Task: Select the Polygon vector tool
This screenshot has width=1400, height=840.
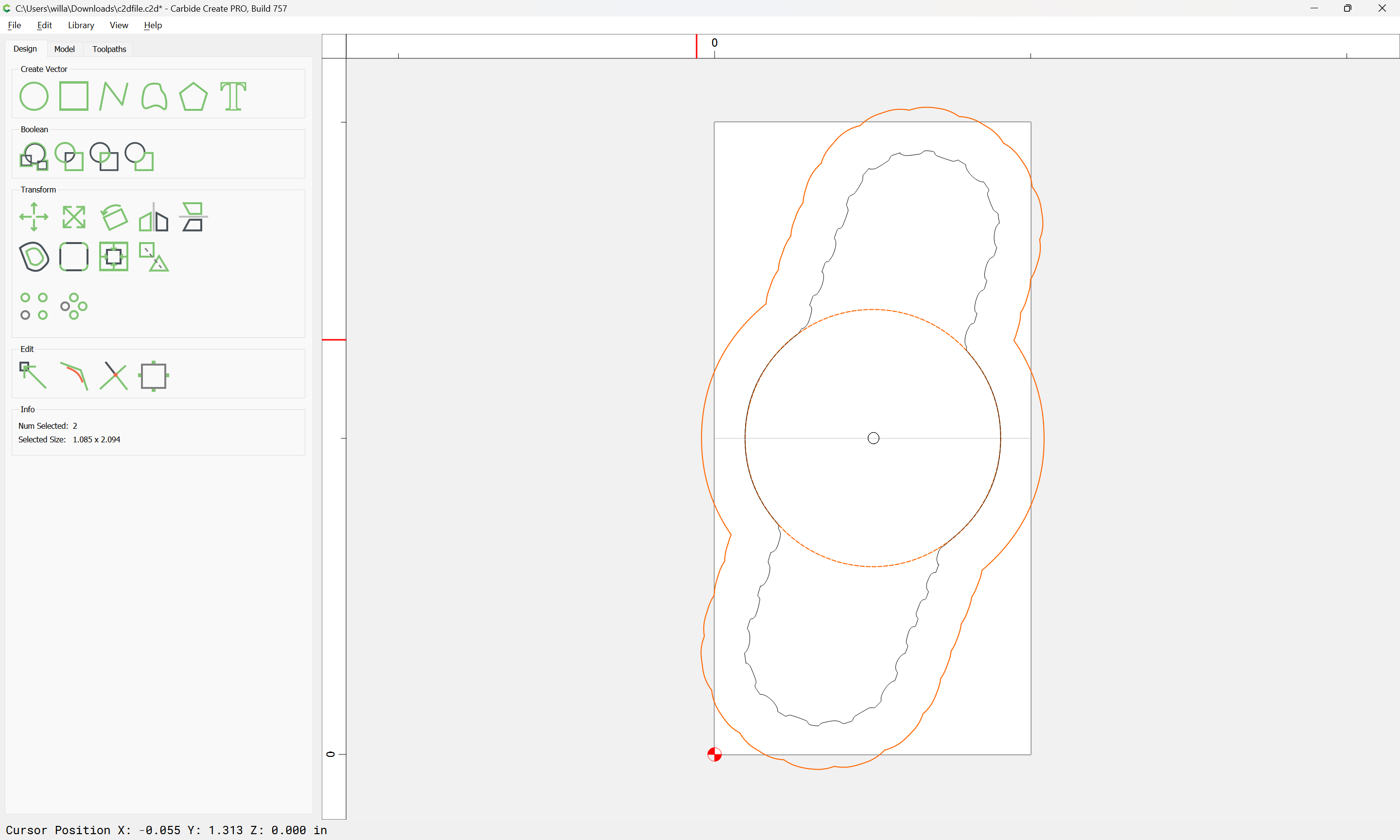Action: (193, 96)
